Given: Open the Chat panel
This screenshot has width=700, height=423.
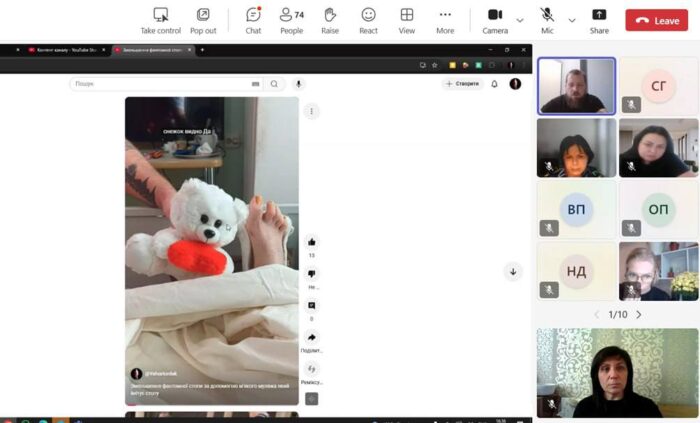Looking at the screenshot, I should [253, 19].
